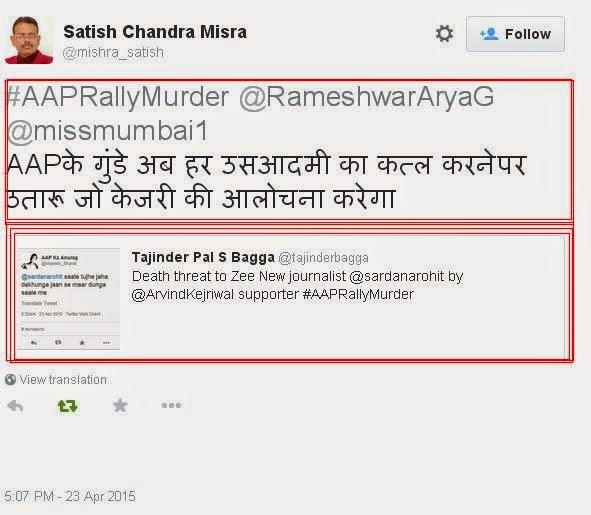
Task: Open the three-dot more options menu
Action: click(171, 406)
